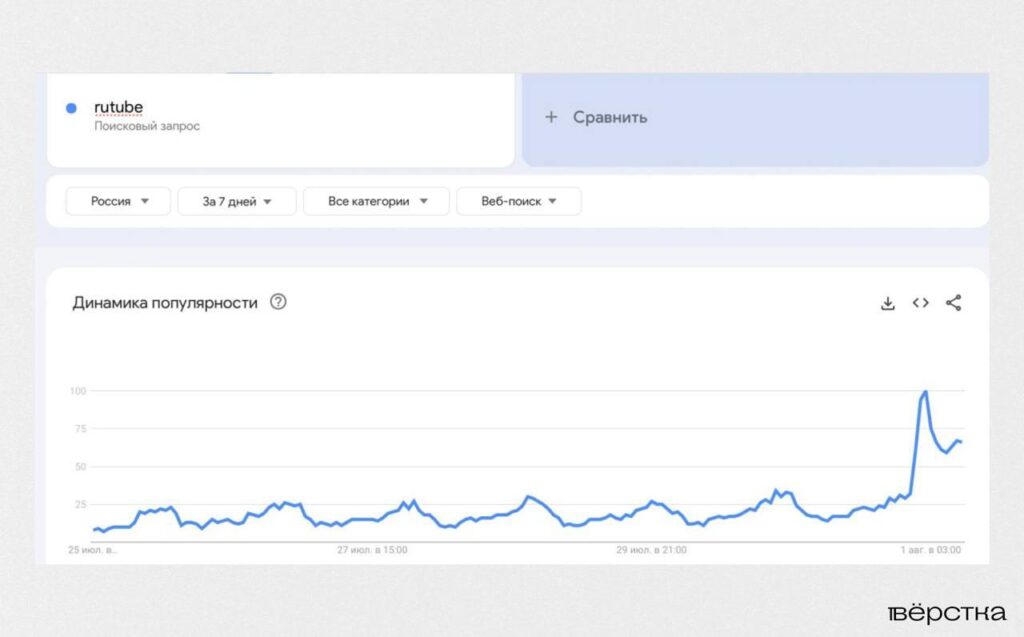The image size is (1024, 637).
Task: Click the blue dot beside rutube
Action: pyautogui.click(x=71, y=108)
